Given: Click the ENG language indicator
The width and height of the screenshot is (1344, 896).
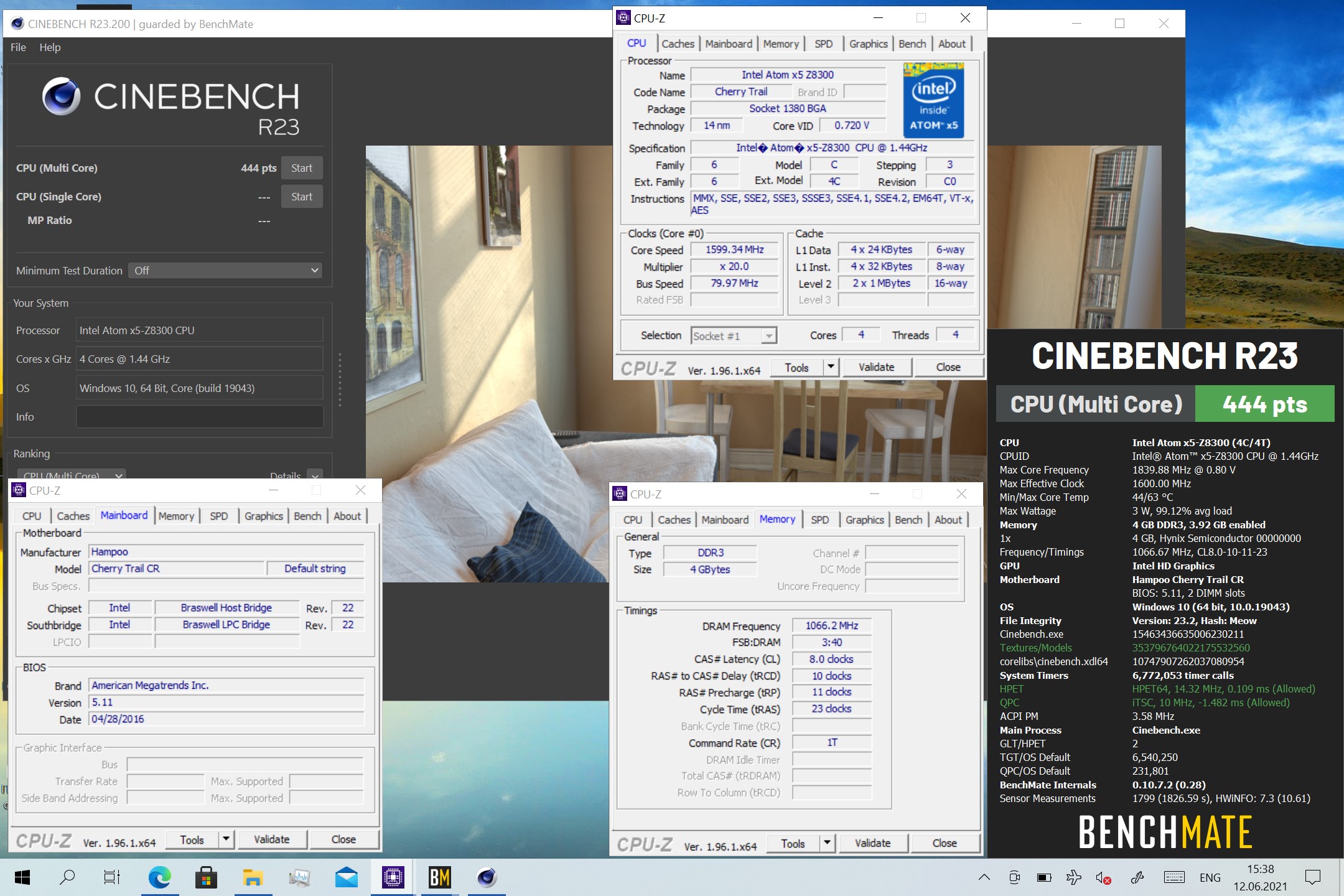Looking at the screenshot, I should (1210, 877).
